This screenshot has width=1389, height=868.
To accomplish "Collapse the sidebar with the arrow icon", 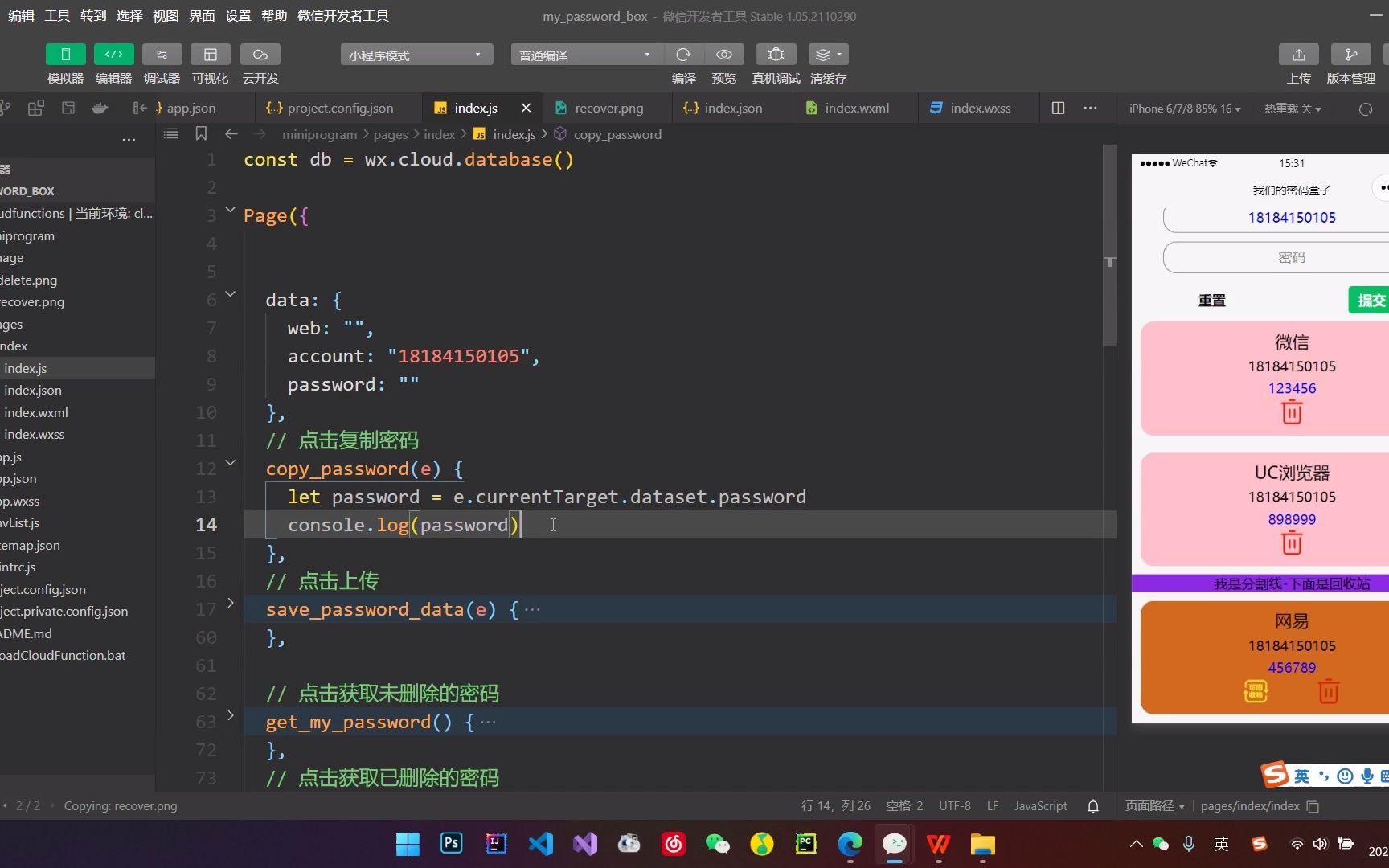I will pos(140,108).
